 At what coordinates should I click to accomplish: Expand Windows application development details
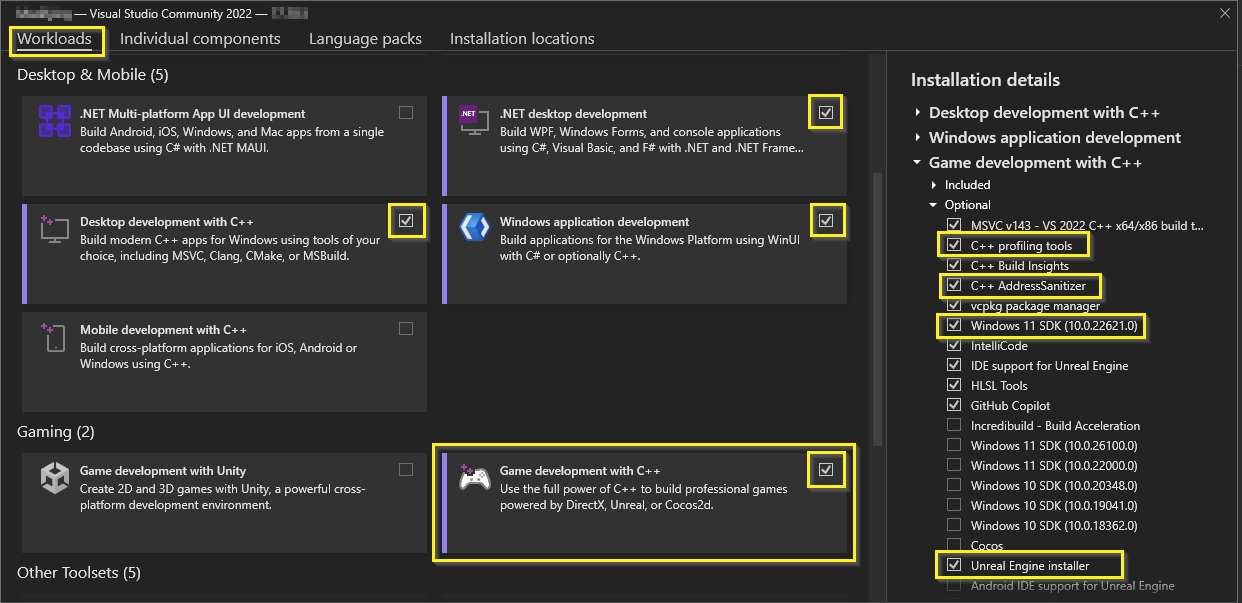coord(918,138)
